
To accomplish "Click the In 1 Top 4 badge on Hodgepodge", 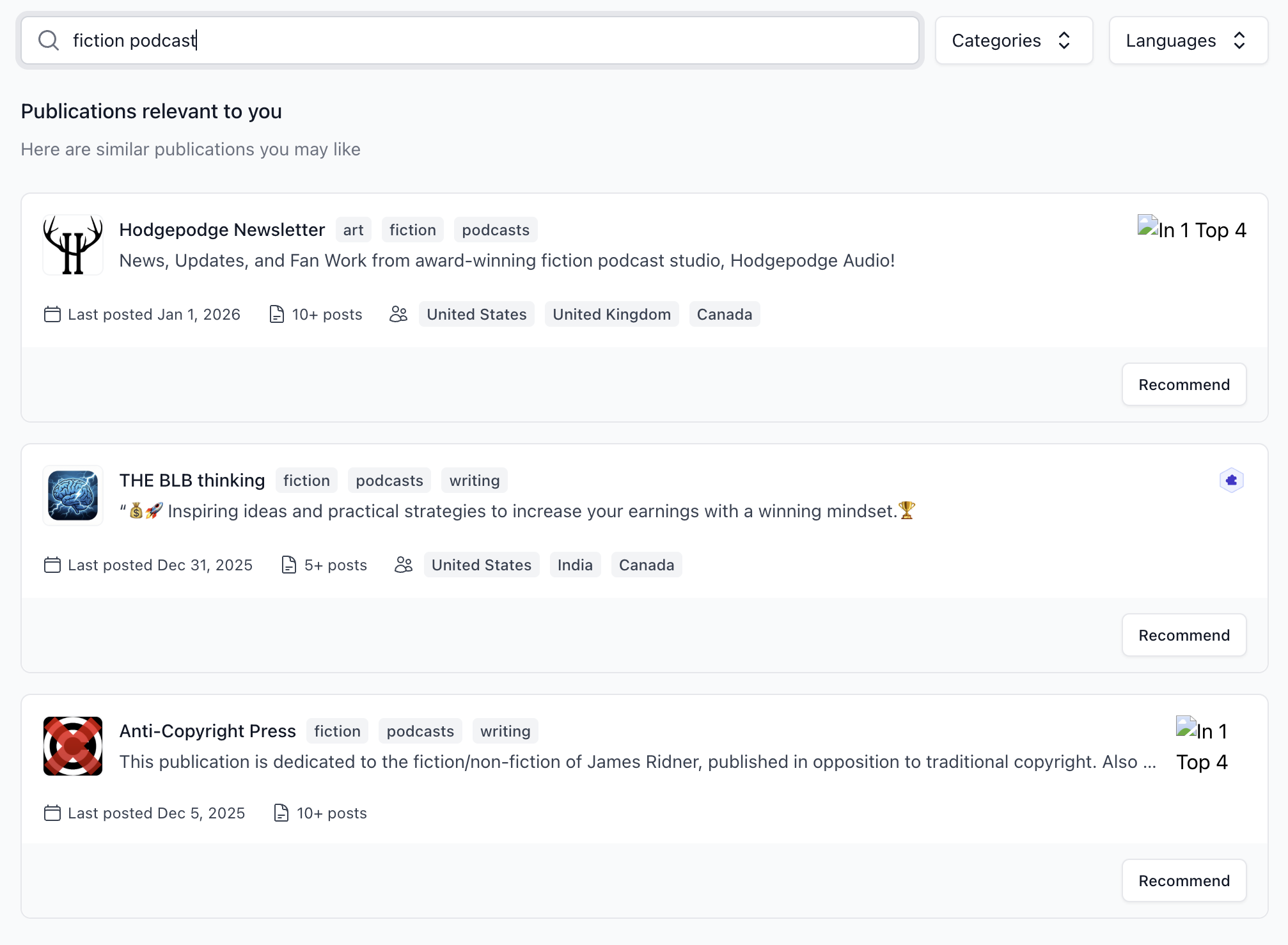I will (x=1192, y=230).
